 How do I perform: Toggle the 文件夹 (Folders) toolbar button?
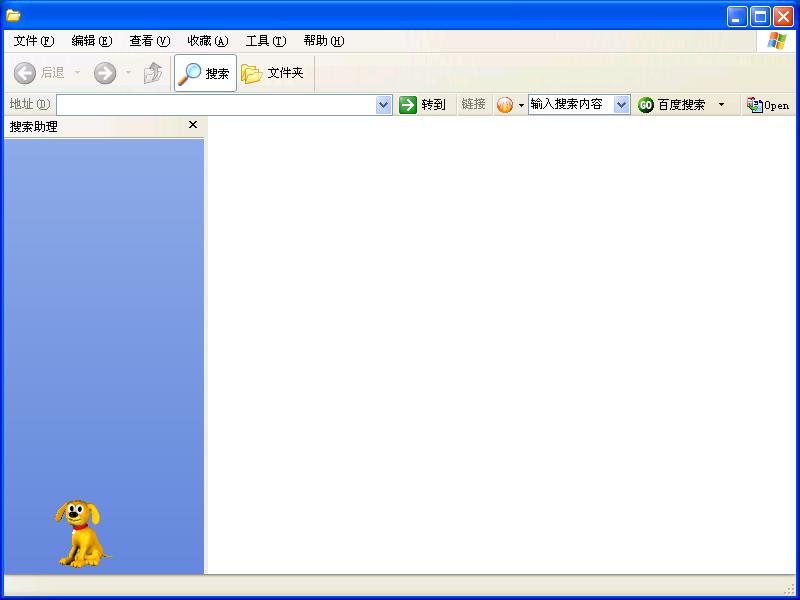tap(272, 73)
